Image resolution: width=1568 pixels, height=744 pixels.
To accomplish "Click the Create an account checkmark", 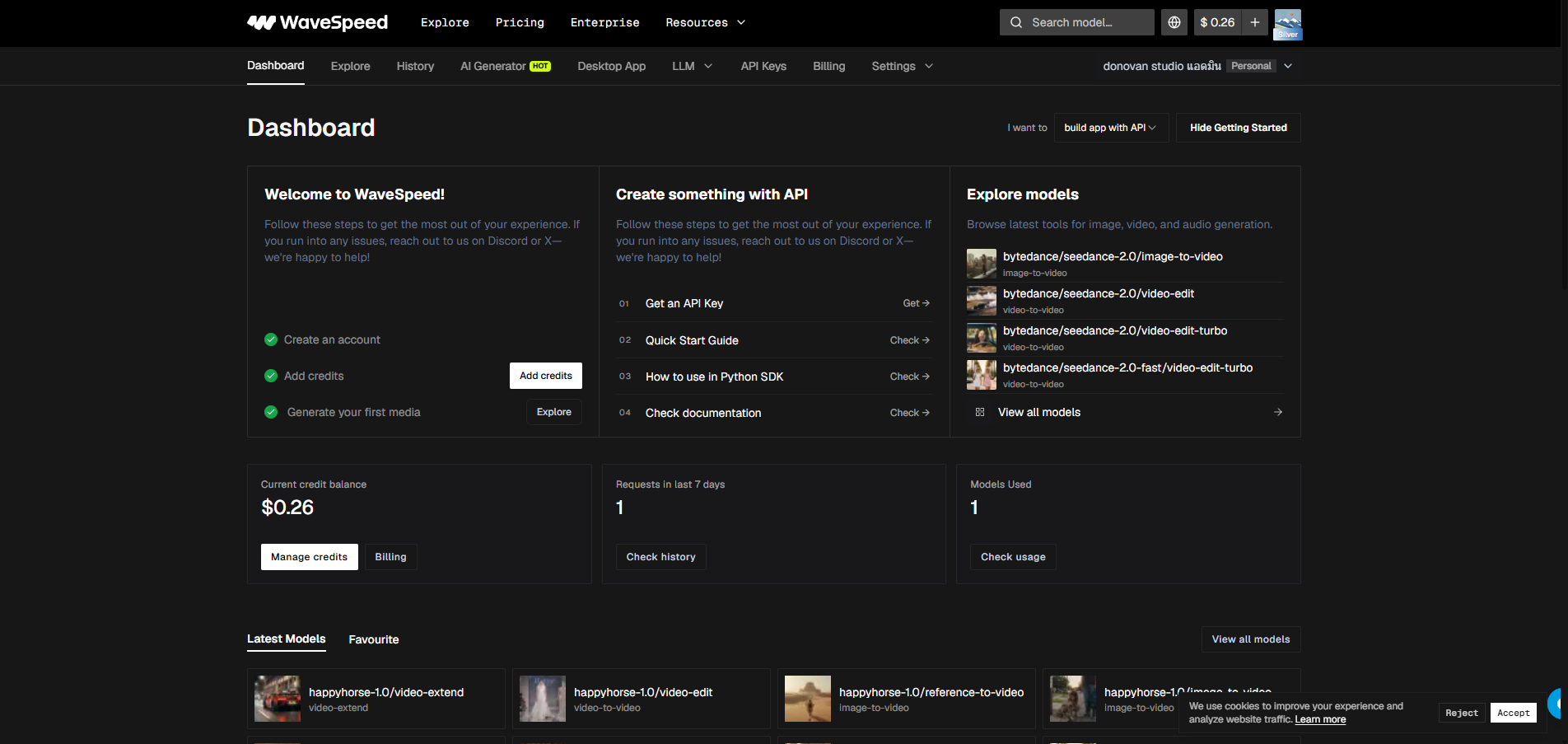I will (271, 339).
